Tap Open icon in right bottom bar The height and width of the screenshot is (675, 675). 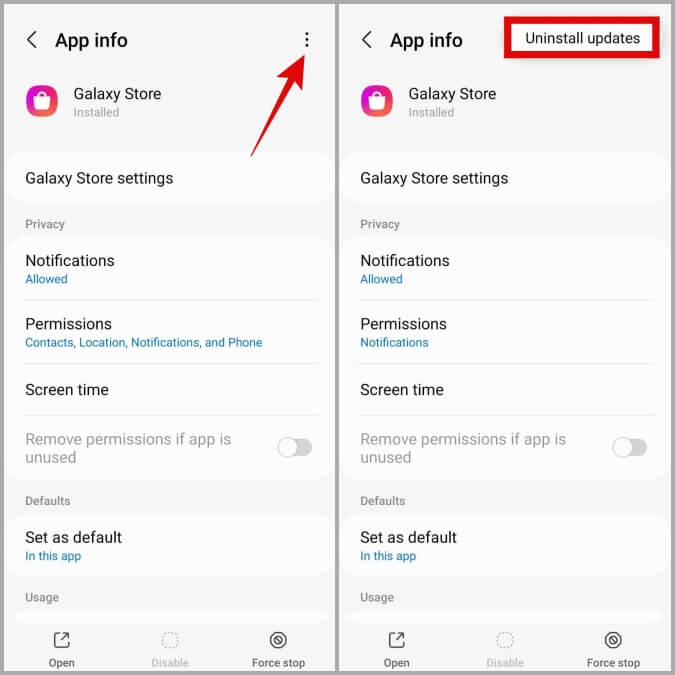point(396,640)
